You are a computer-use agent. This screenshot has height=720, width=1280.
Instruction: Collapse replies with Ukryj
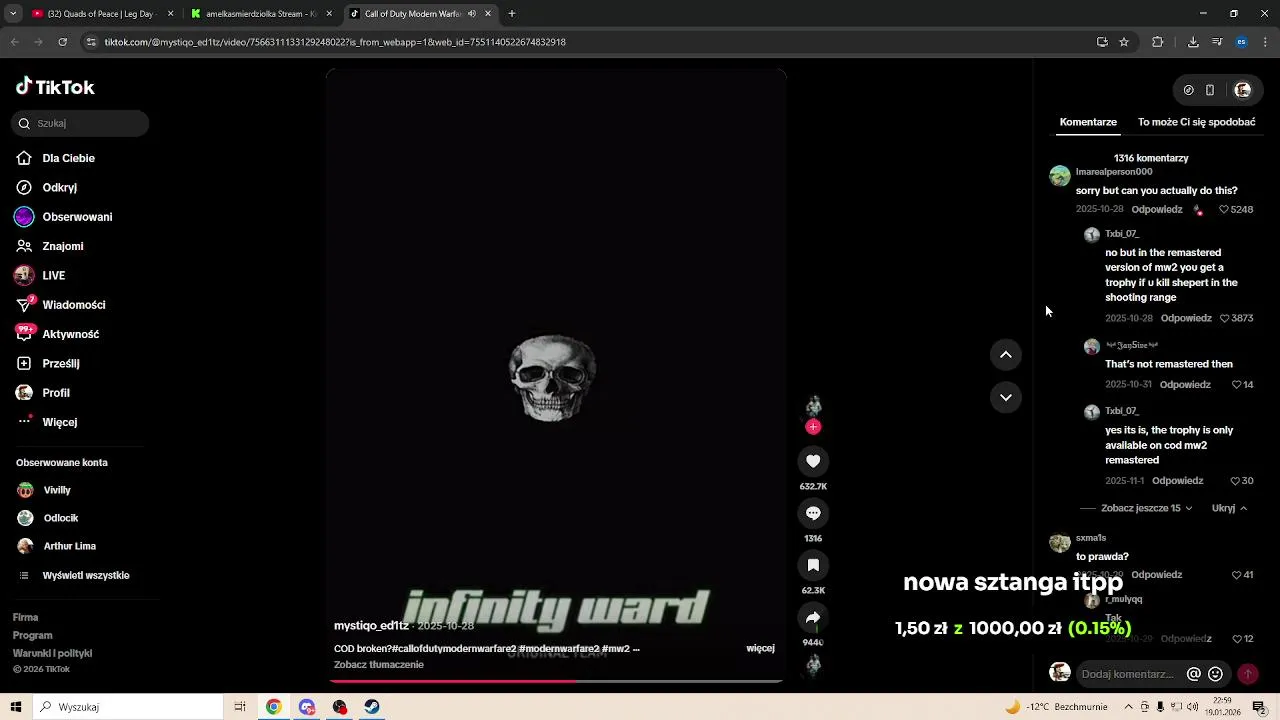(x=1229, y=508)
